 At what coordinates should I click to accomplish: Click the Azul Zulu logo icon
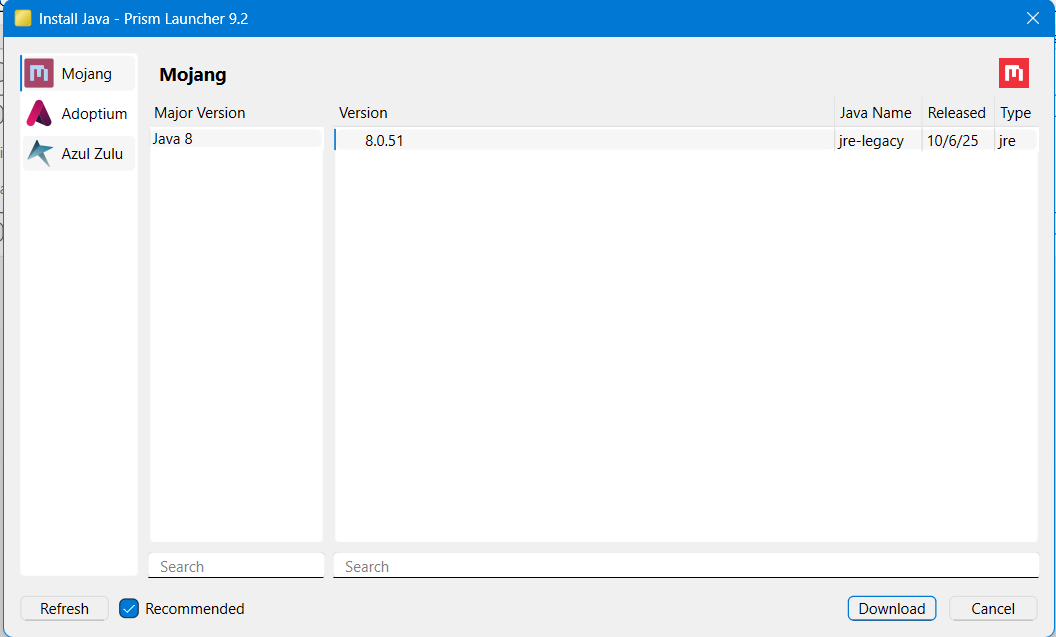coord(39,154)
